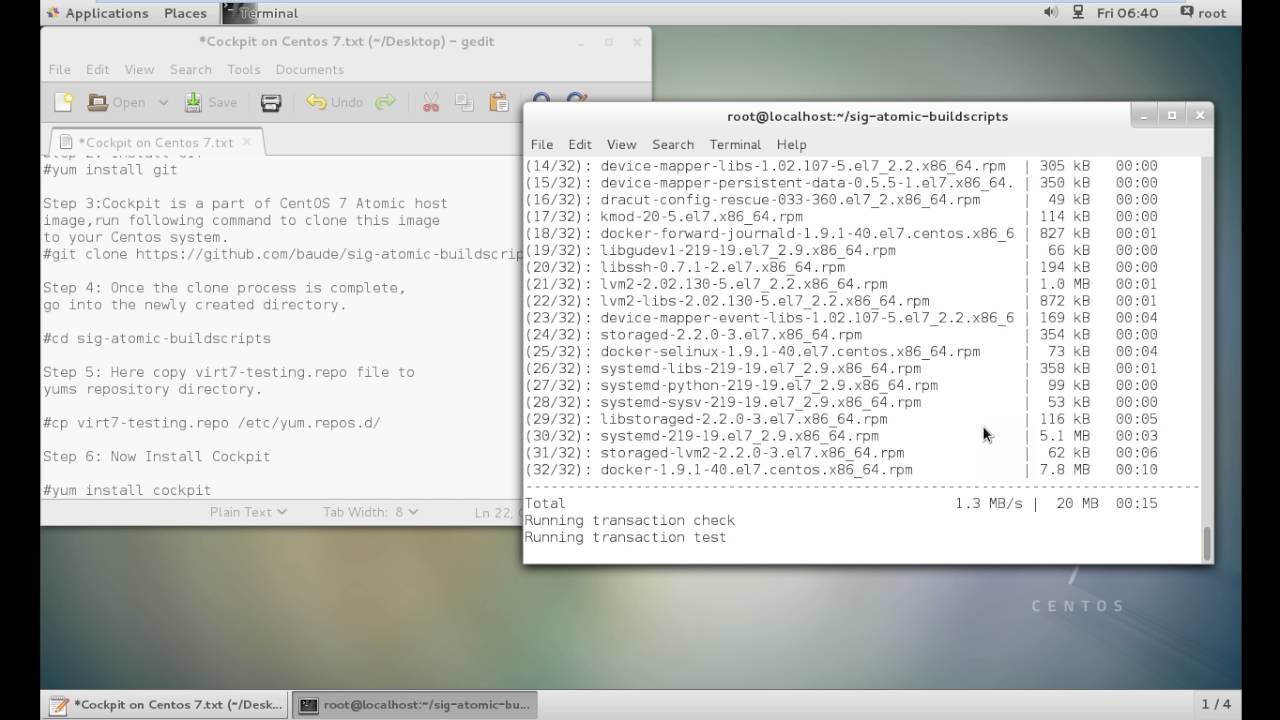Maximize the terminal window
This screenshot has width=1280, height=720.
point(1172,115)
